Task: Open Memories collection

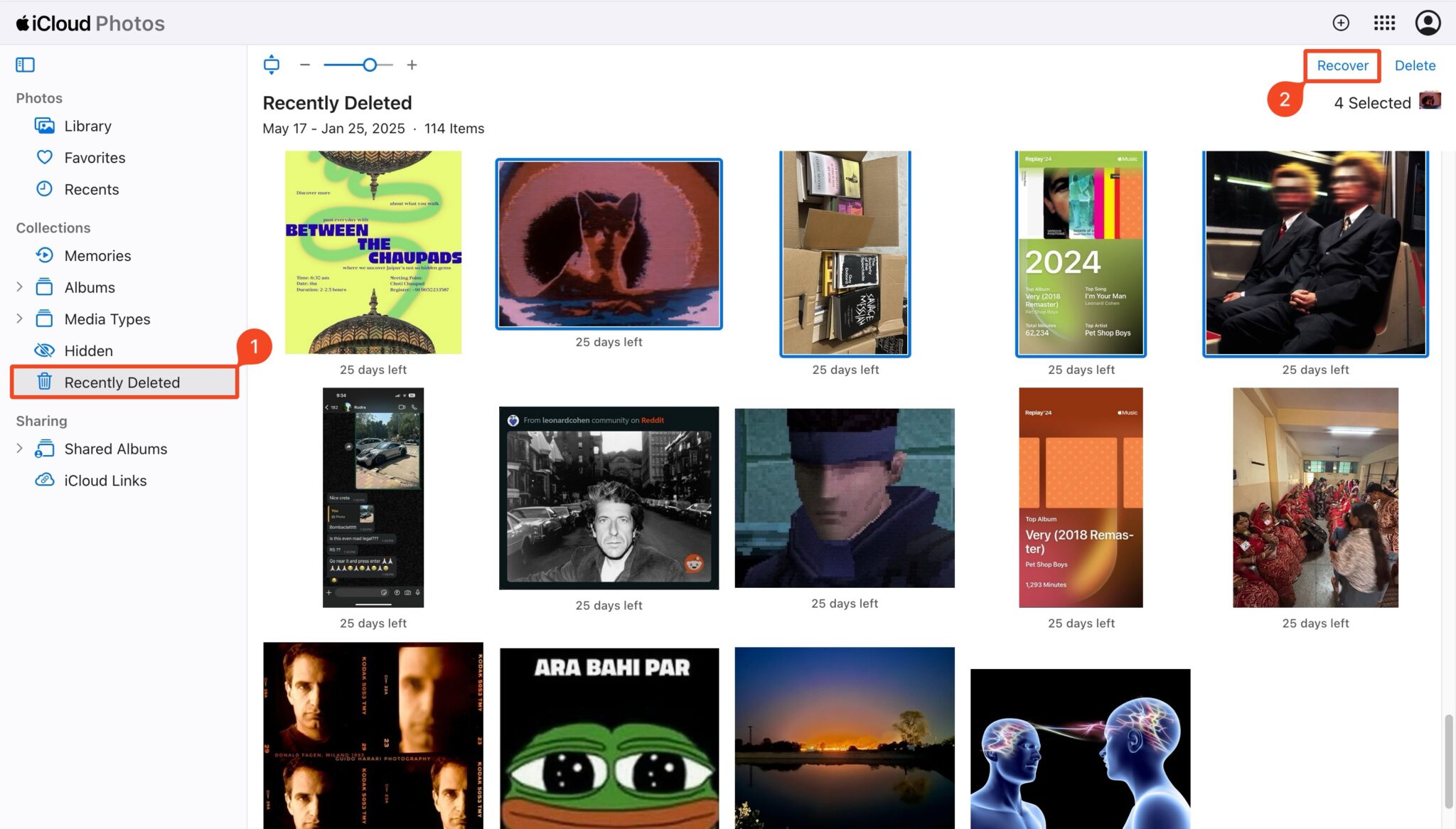Action: [x=97, y=256]
